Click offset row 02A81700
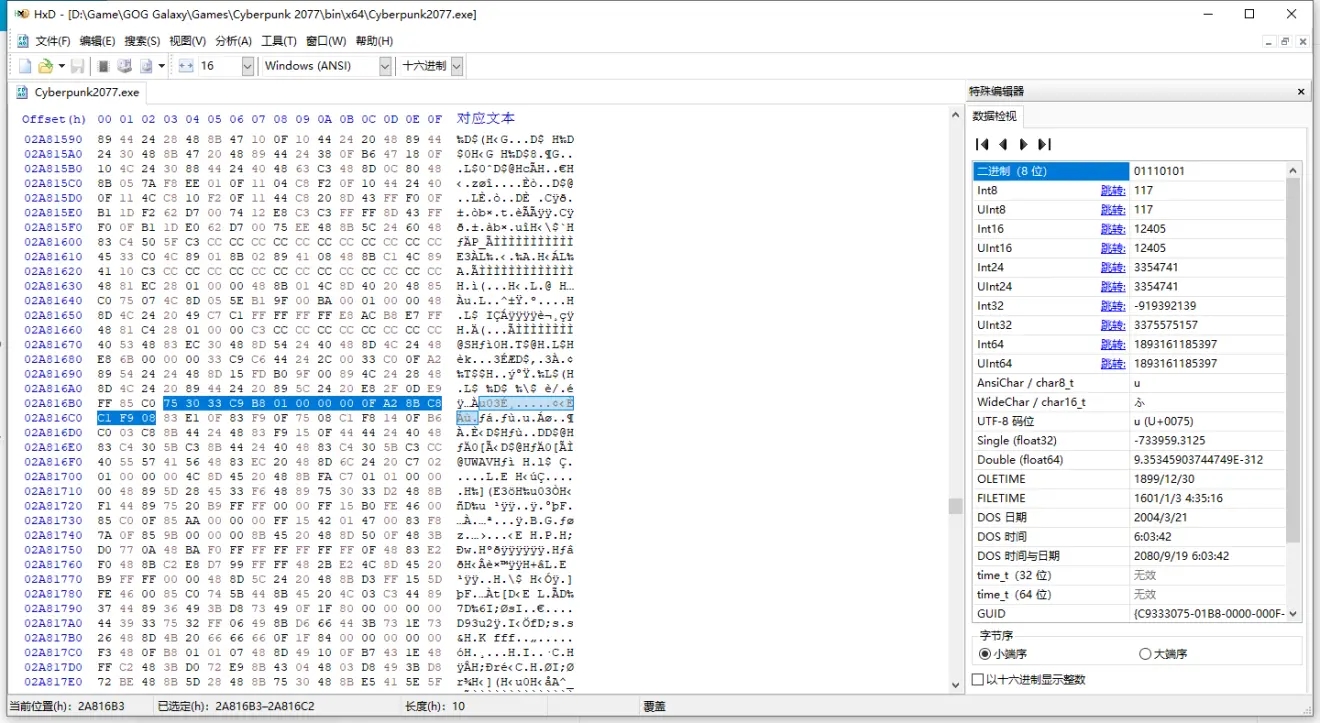This screenshot has width=1320, height=723. [53, 479]
